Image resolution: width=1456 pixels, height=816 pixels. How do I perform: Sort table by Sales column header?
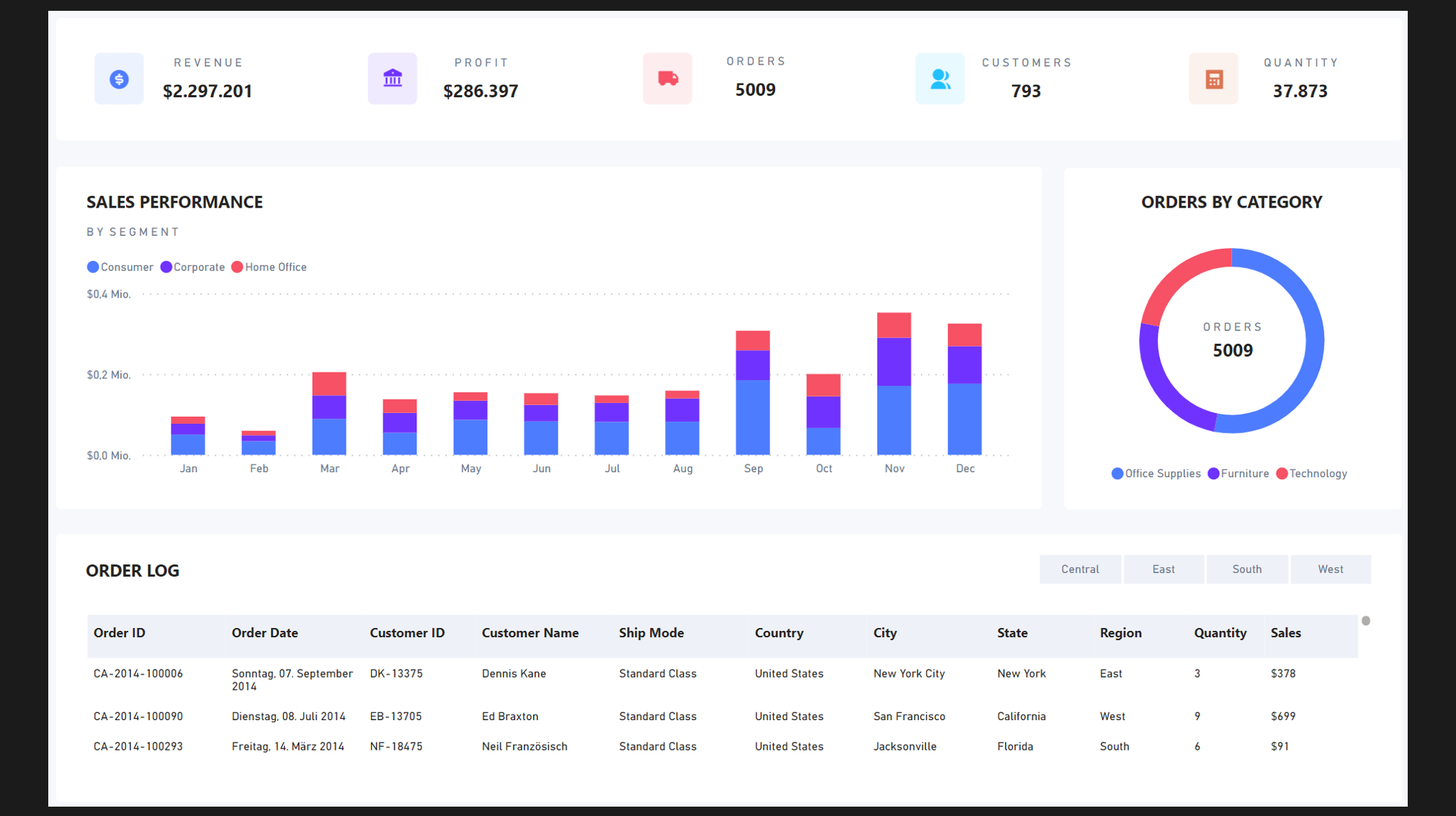point(1285,633)
